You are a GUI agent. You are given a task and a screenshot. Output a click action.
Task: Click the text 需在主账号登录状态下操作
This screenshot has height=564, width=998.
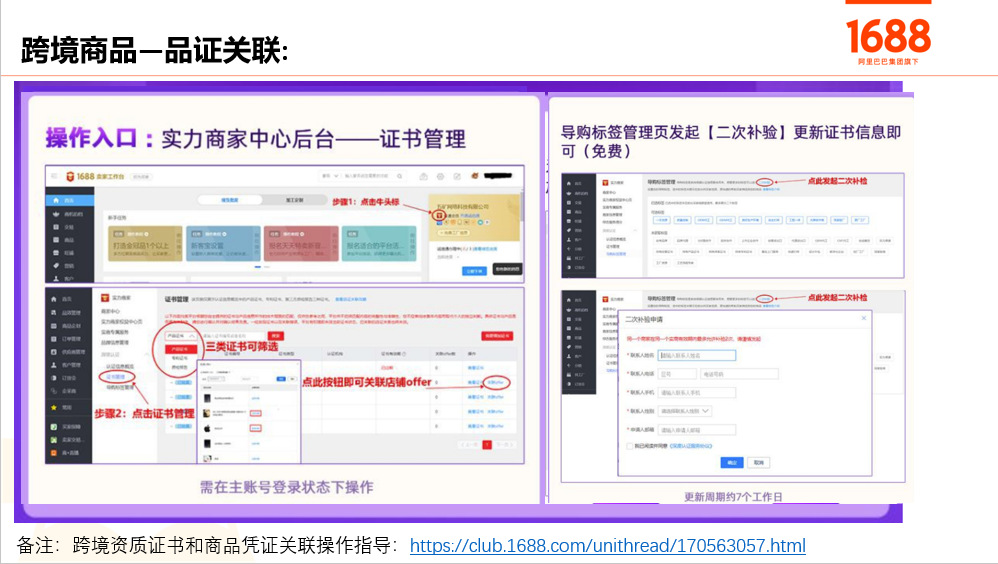click(287, 488)
